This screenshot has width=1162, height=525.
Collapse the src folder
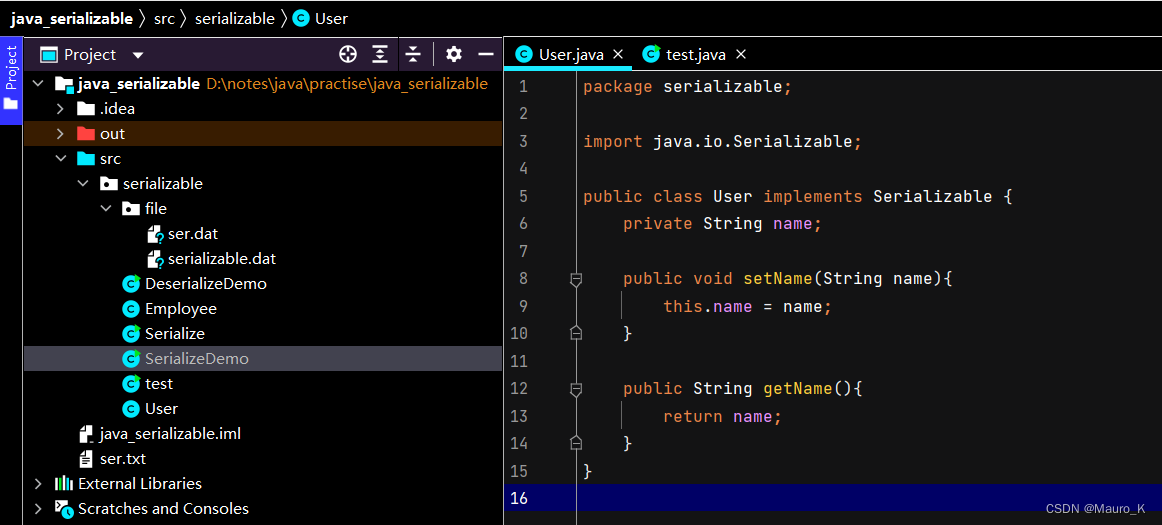(x=61, y=159)
